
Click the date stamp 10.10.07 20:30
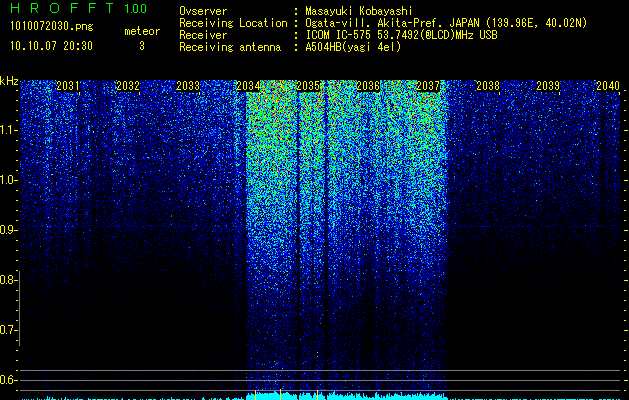tap(51, 46)
